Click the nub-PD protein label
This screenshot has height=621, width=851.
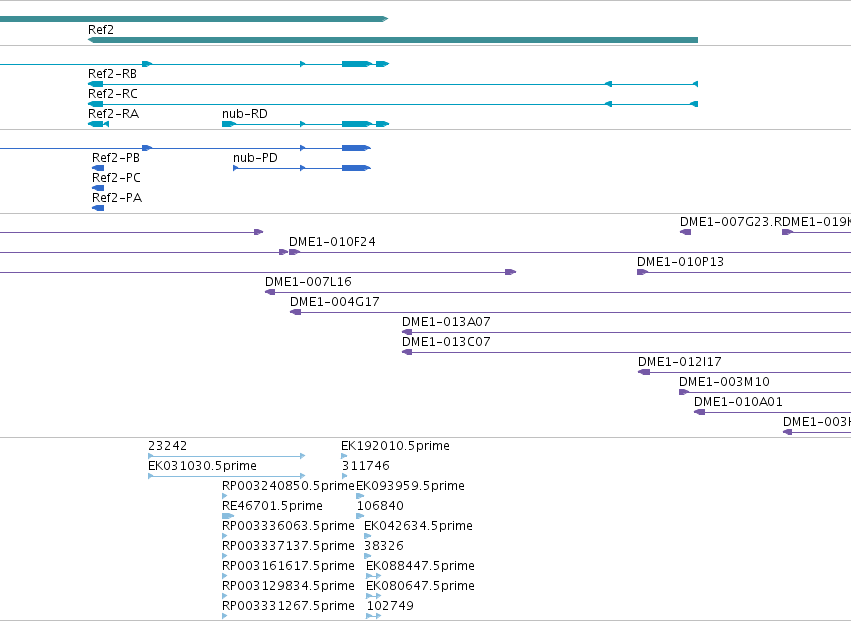pos(255,158)
